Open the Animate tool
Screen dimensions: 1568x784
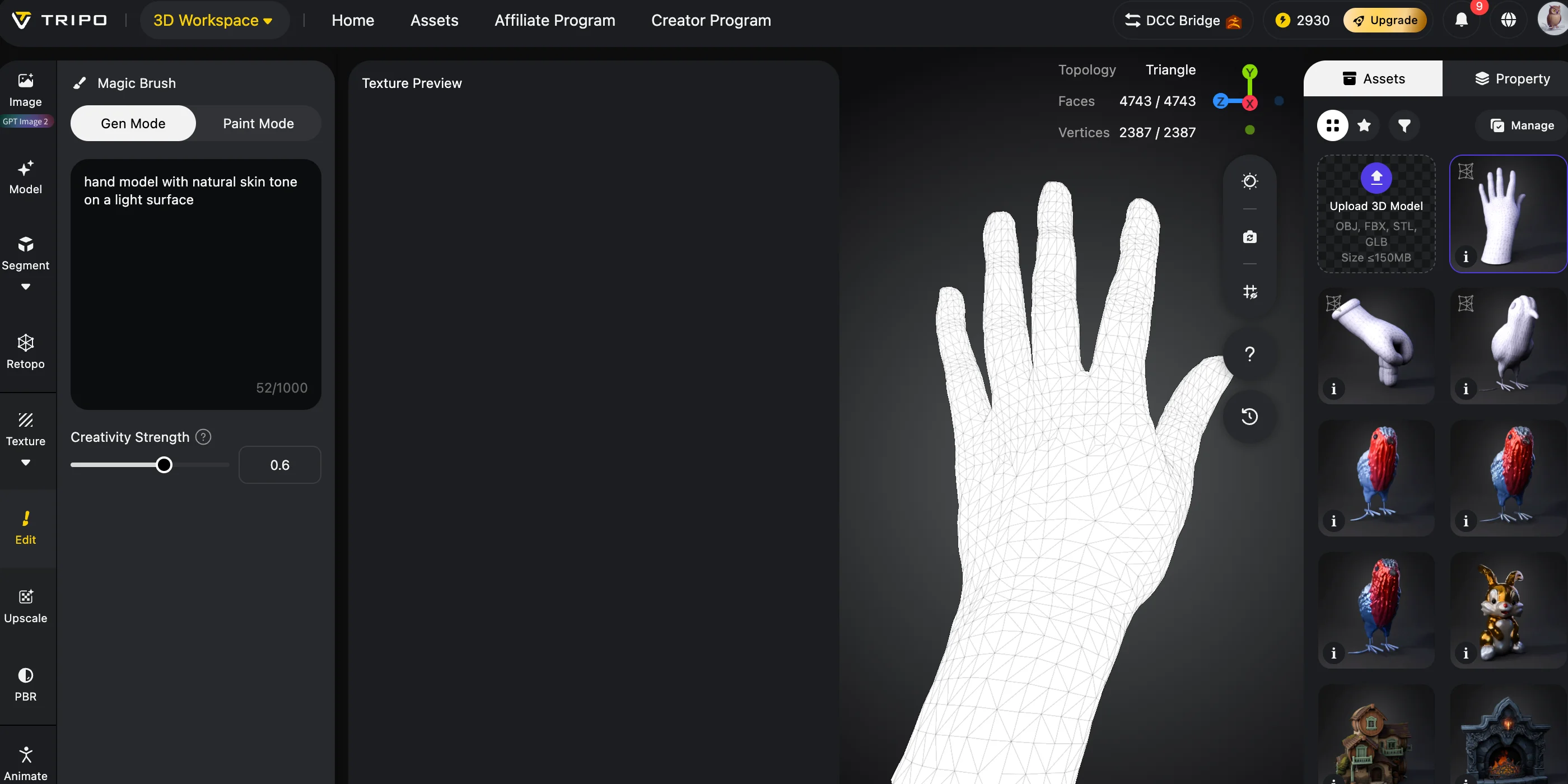tap(26, 763)
